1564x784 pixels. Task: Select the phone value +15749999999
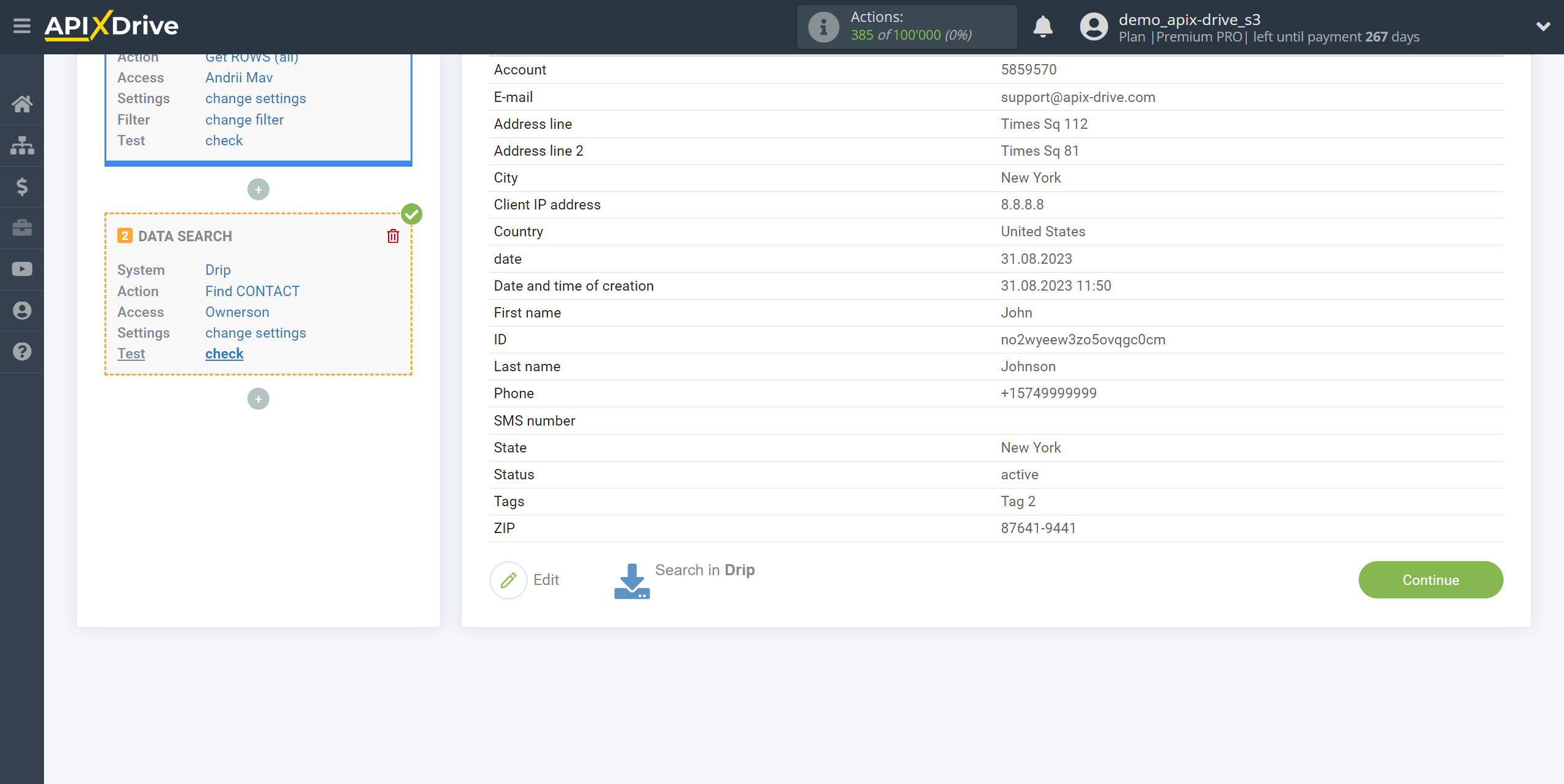(1049, 393)
